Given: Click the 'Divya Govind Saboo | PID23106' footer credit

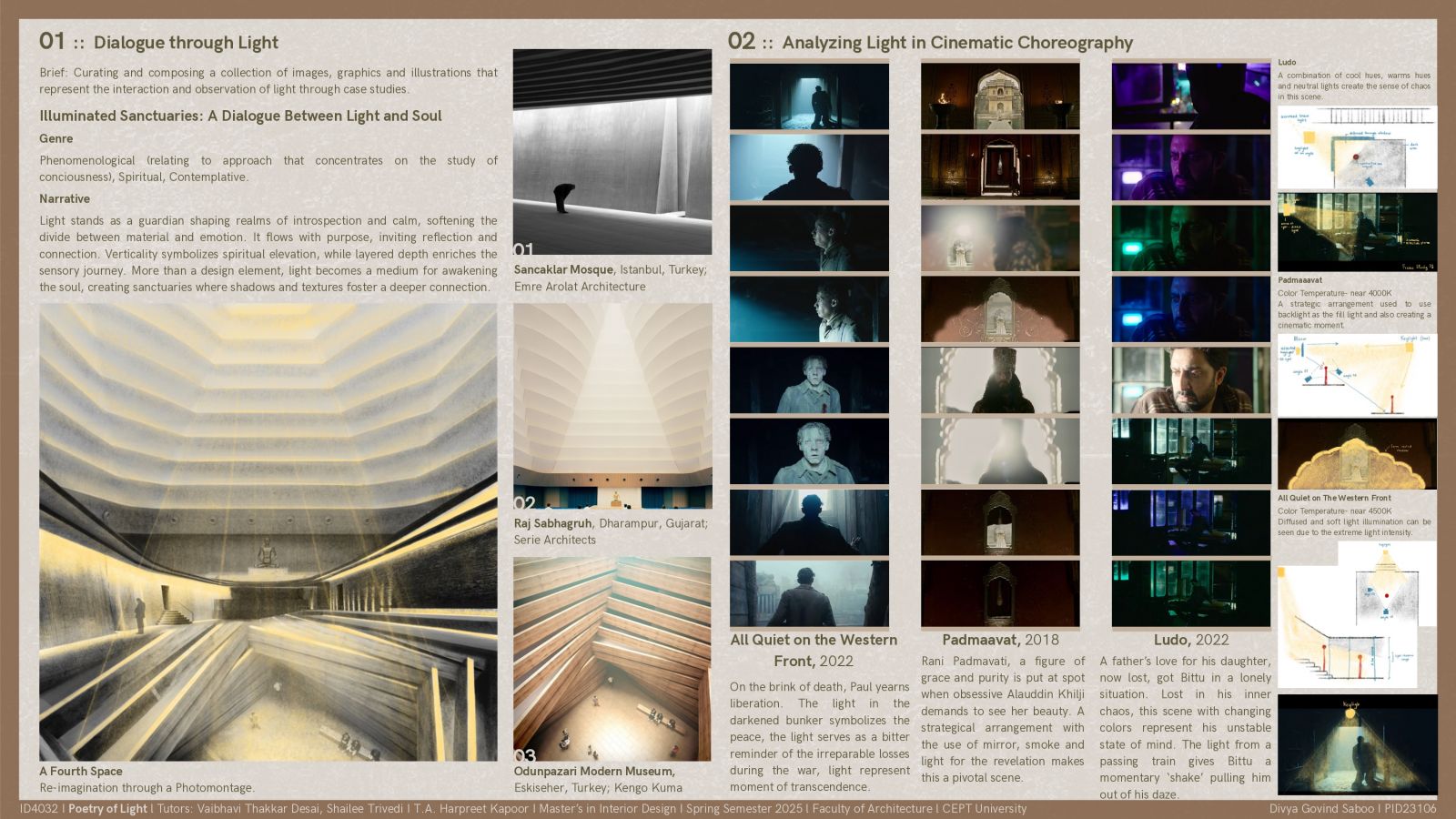Looking at the screenshot, I should [x=1352, y=808].
